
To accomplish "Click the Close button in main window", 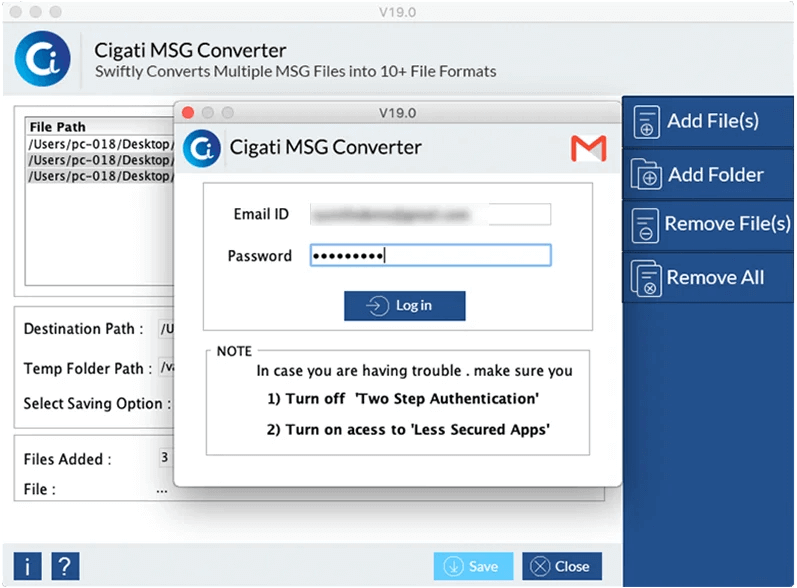I will point(562,566).
